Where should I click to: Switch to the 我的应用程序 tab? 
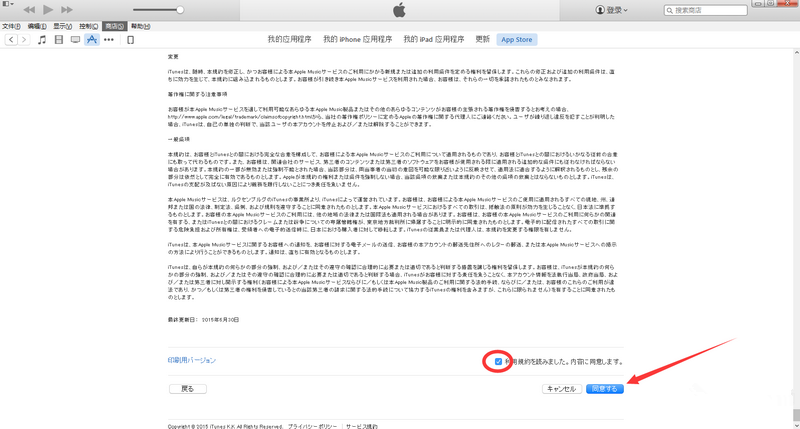pyautogui.click(x=289, y=39)
